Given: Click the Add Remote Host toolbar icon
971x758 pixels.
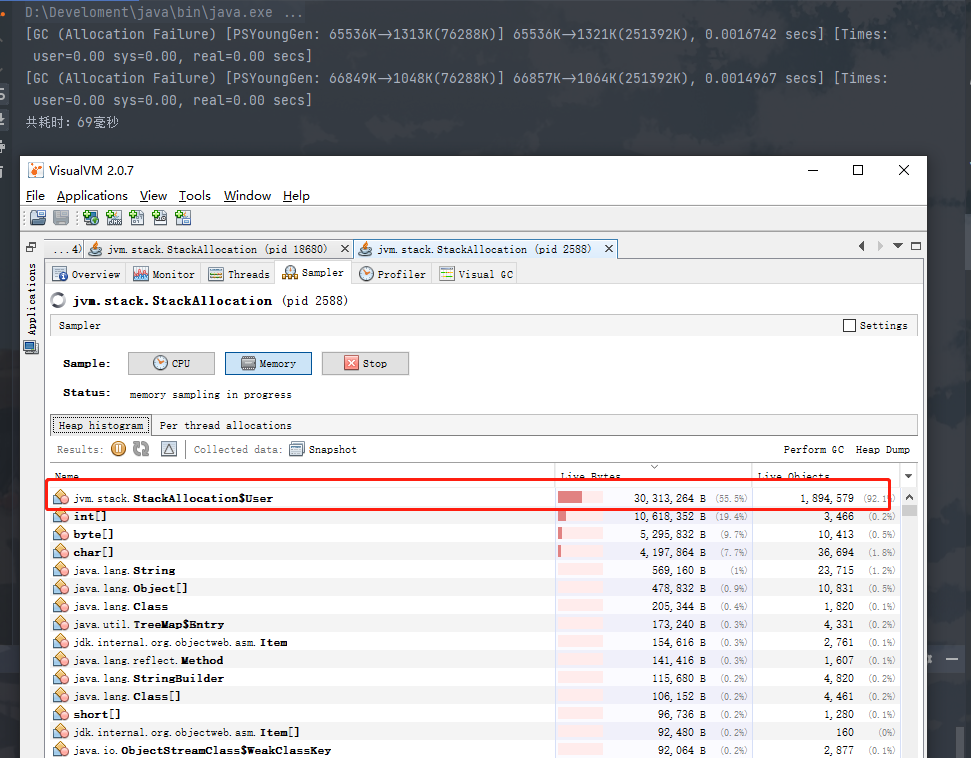Looking at the screenshot, I should 91,217.
